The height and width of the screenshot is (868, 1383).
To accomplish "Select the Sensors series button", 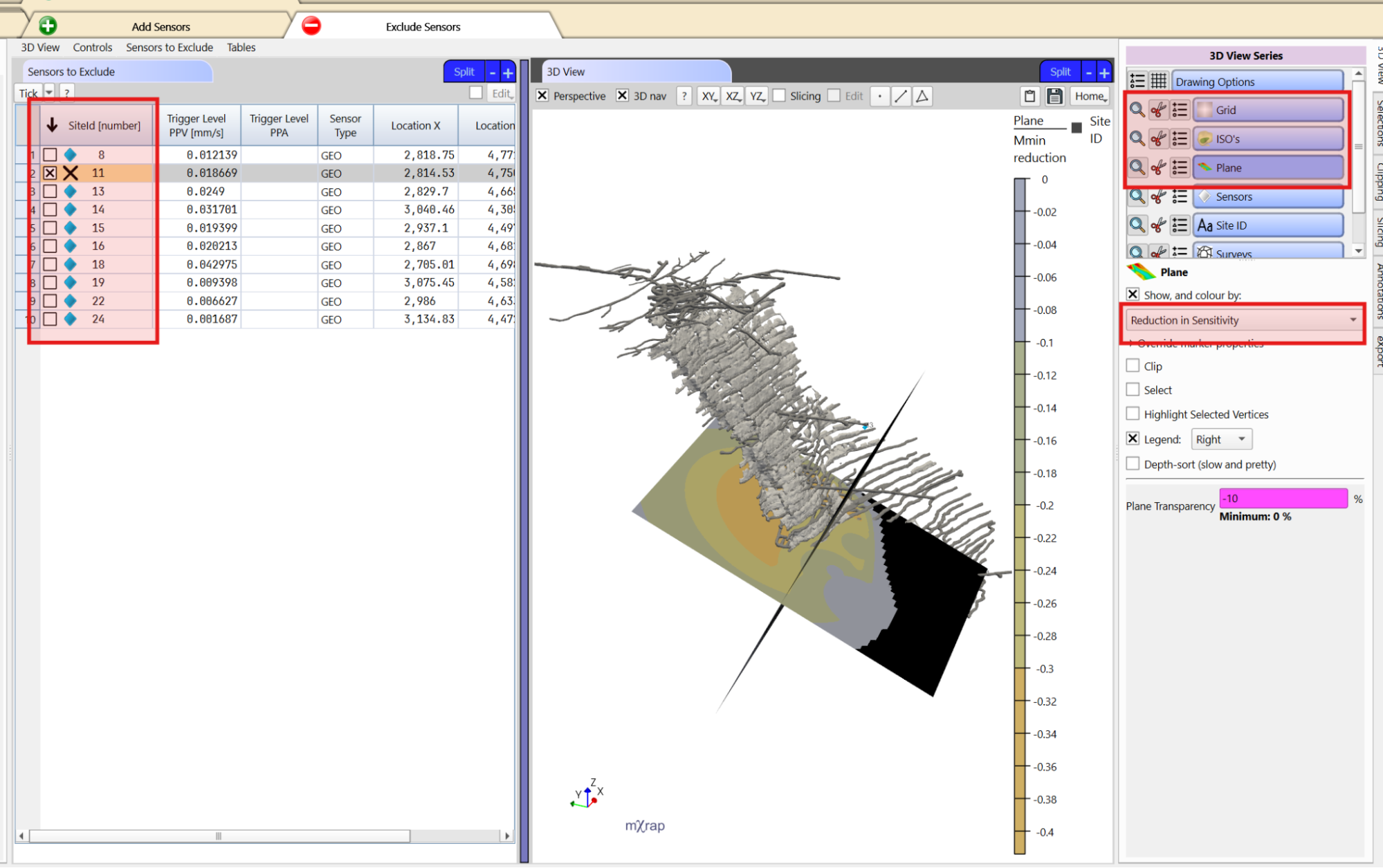I will (x=1267, y=197).
